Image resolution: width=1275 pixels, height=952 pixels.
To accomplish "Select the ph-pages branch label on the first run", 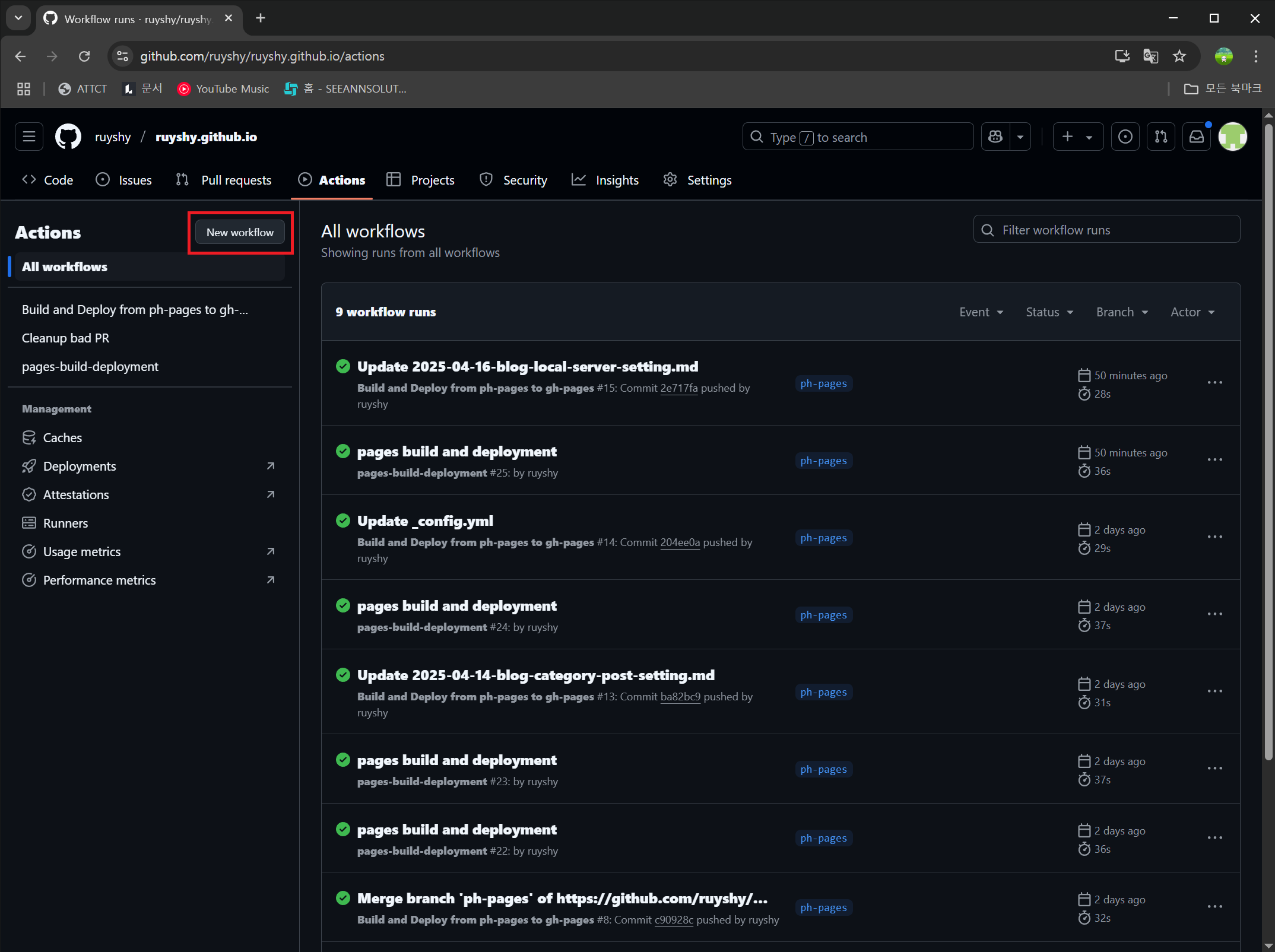I will [x=823, y=383].
